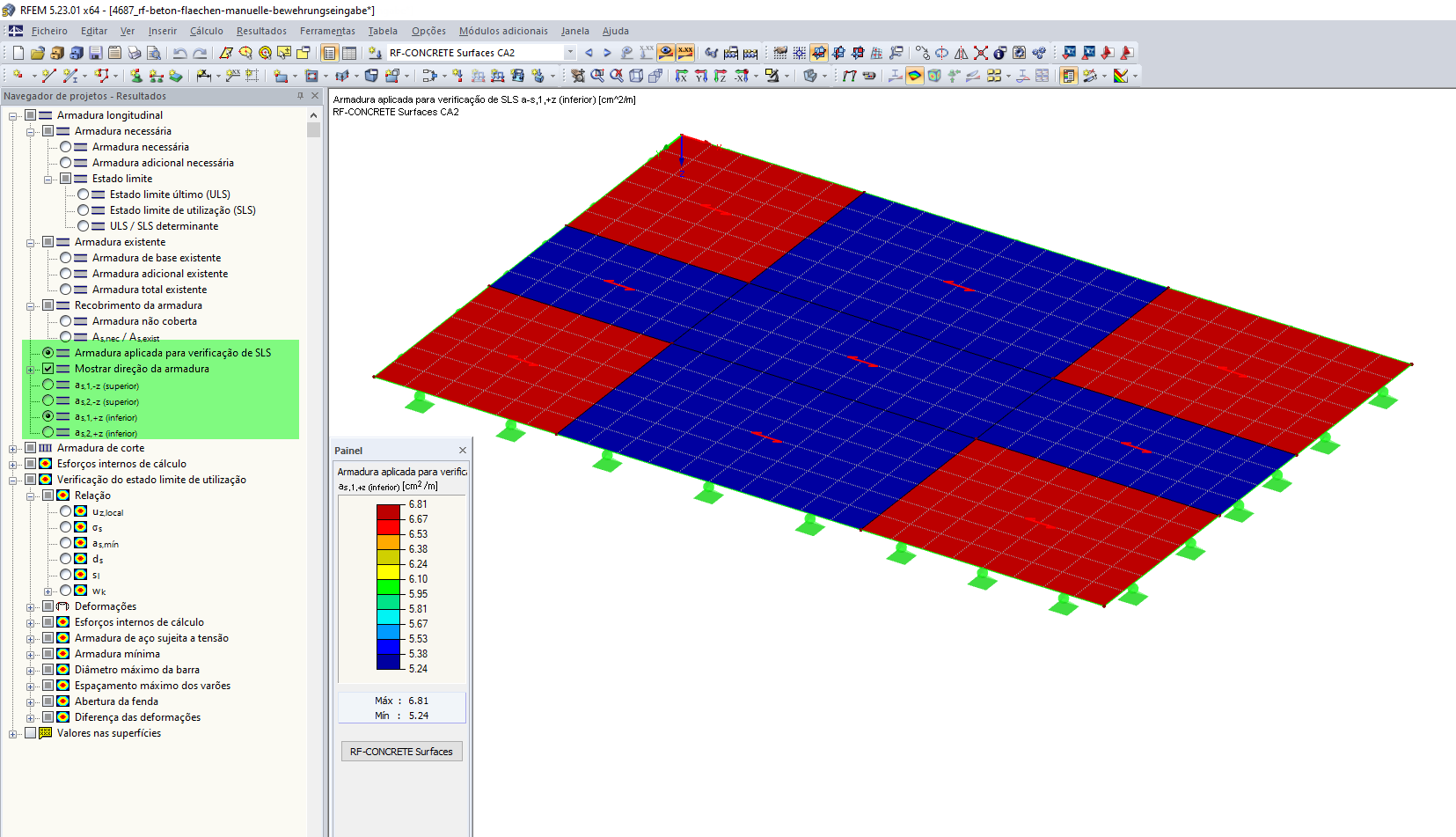The image size is (1456, 837).
Task: Open the Cálculo menu
Action: [207, 31]
